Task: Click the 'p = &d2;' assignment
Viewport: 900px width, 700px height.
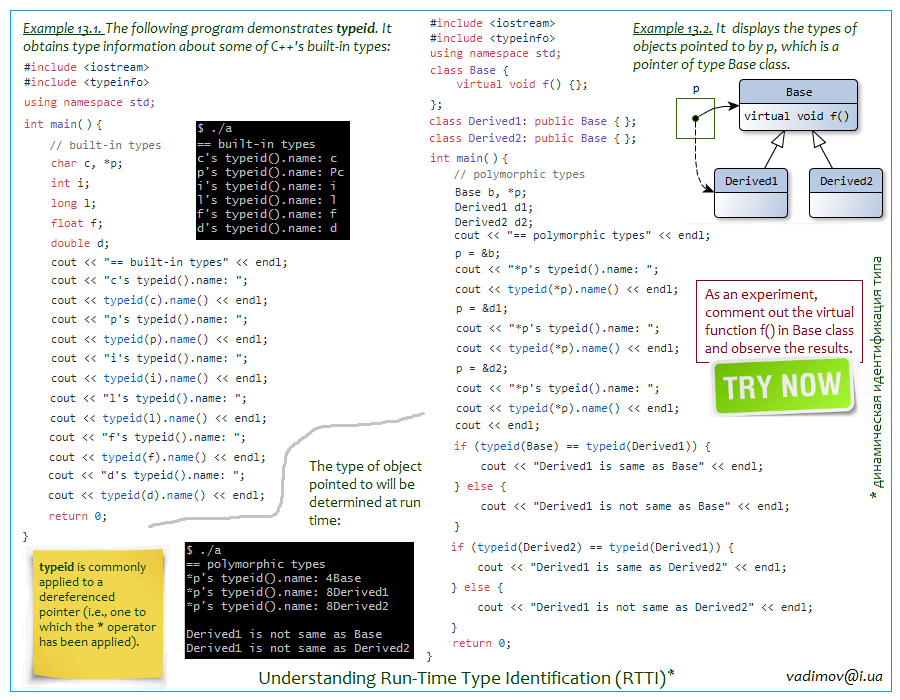Action: (482, 368)
